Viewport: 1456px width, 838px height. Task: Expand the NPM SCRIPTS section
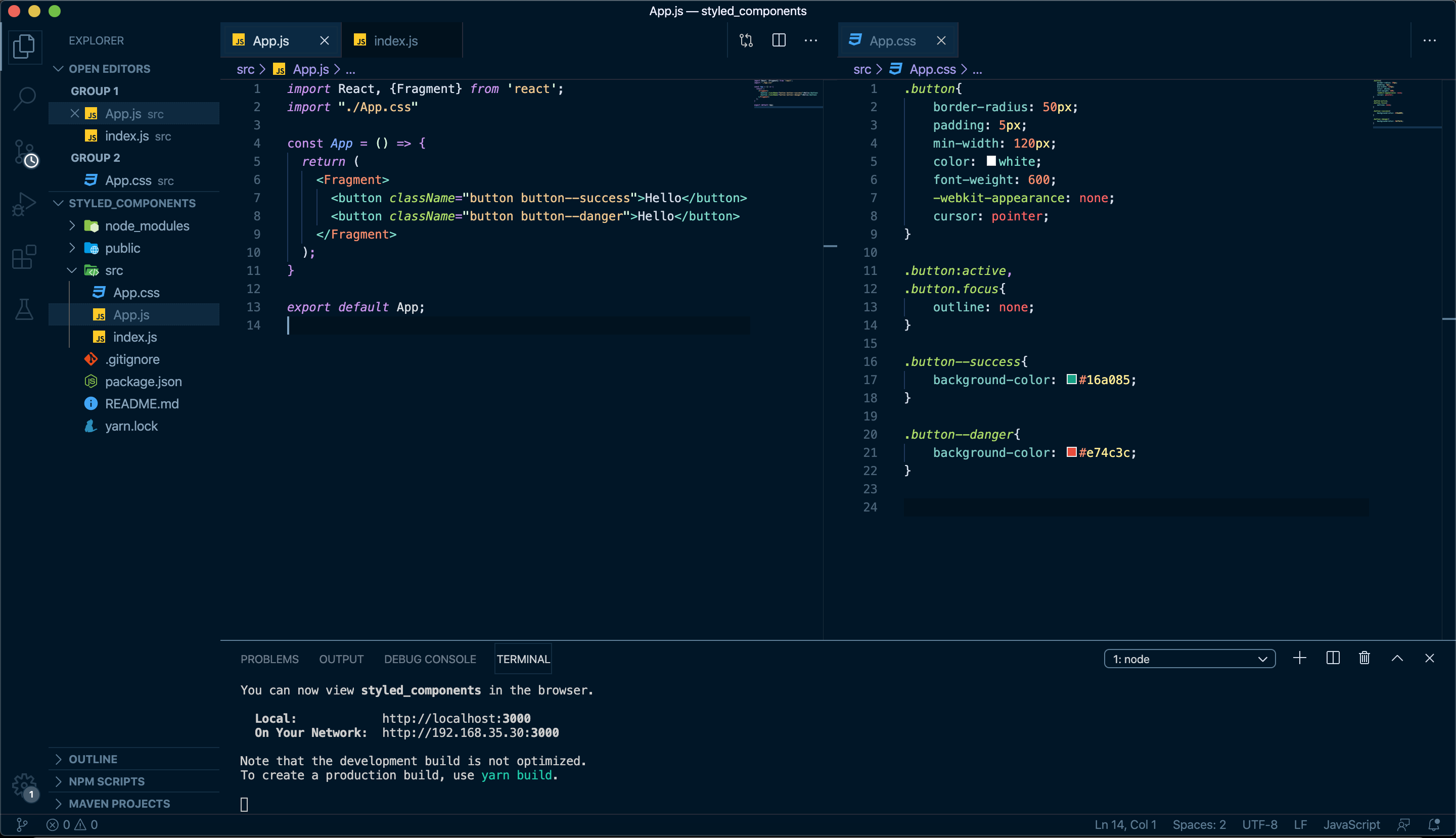pos(107,781)
